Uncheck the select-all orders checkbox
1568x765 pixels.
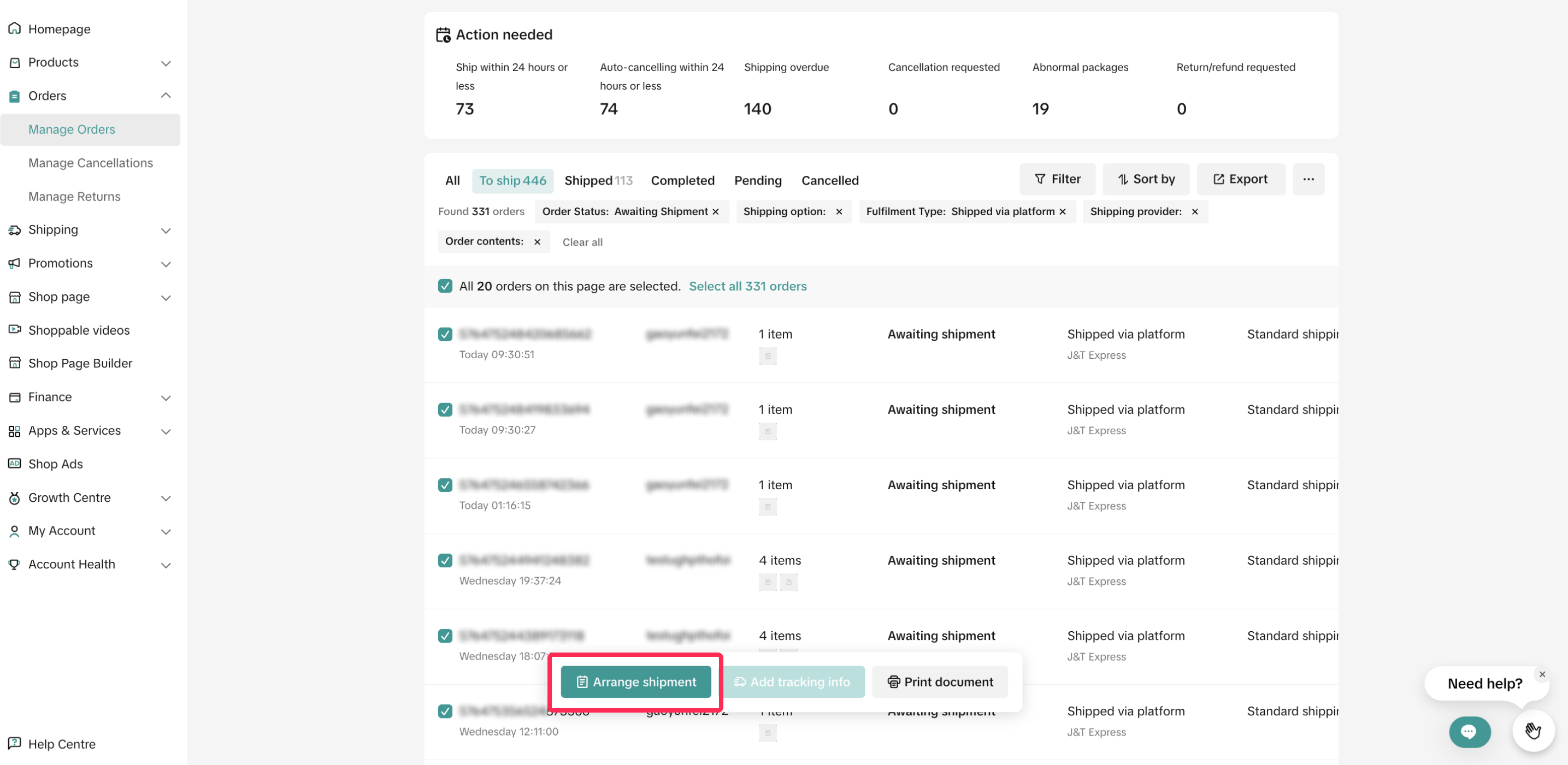coord(445,286)
